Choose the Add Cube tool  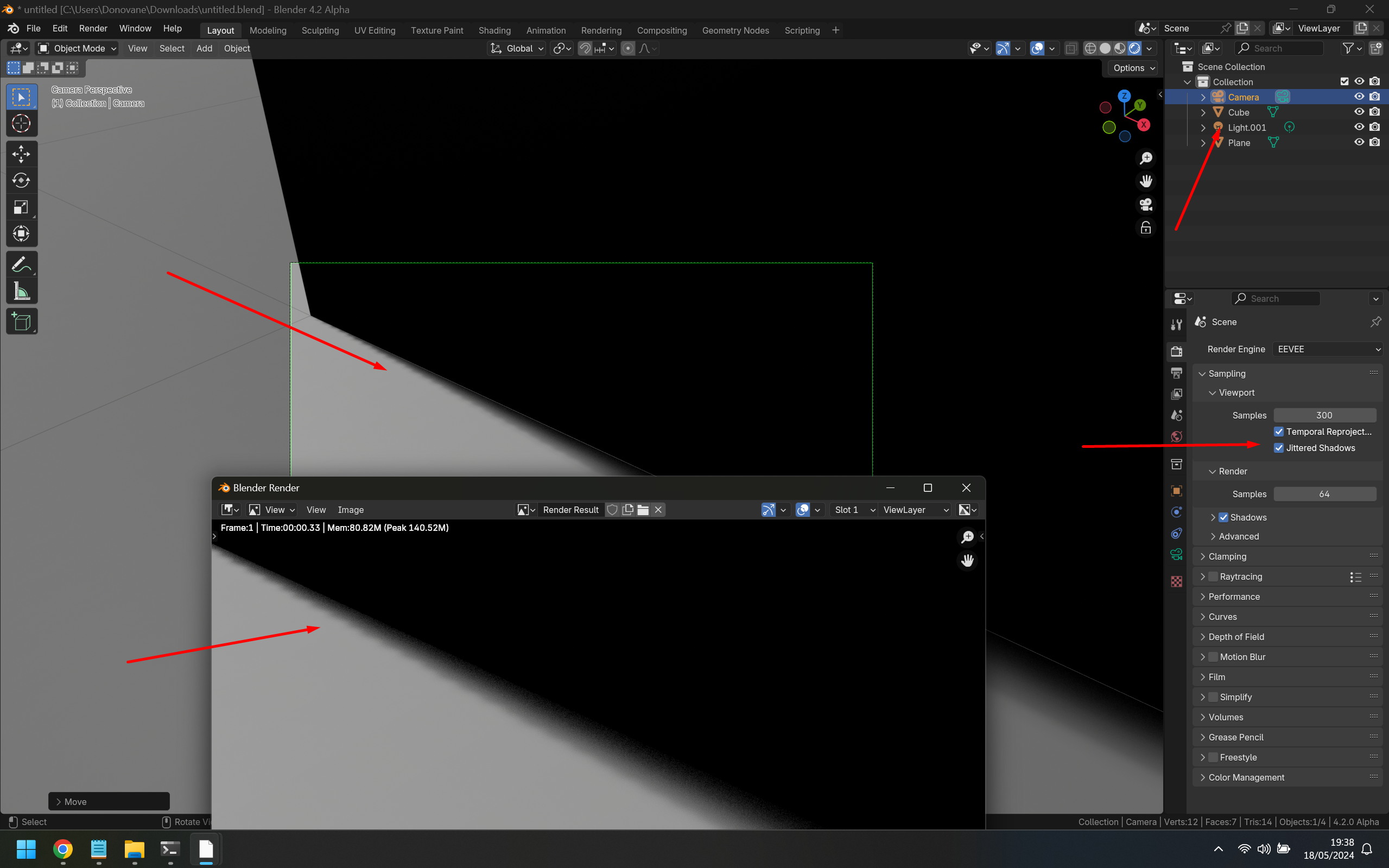coord(21,322)
